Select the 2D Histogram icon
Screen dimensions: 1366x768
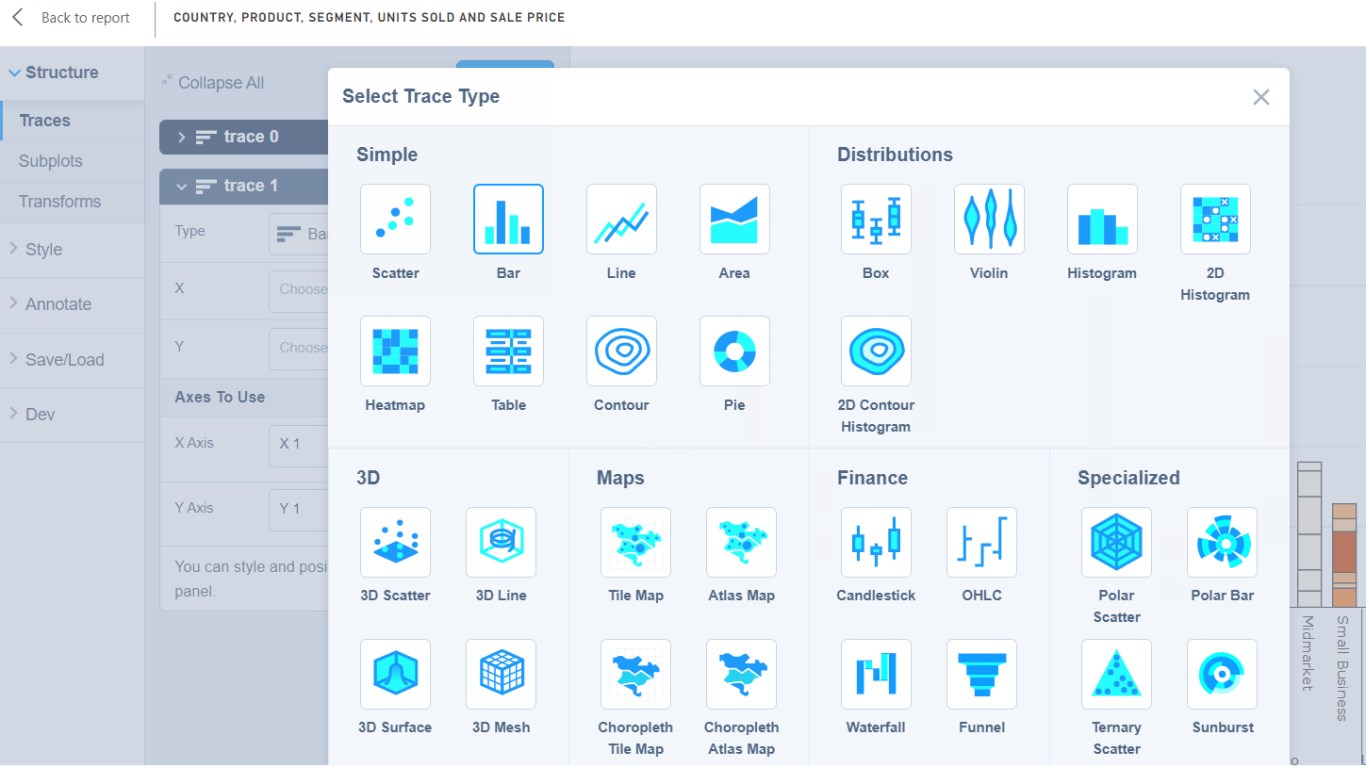coord(1215,219)
